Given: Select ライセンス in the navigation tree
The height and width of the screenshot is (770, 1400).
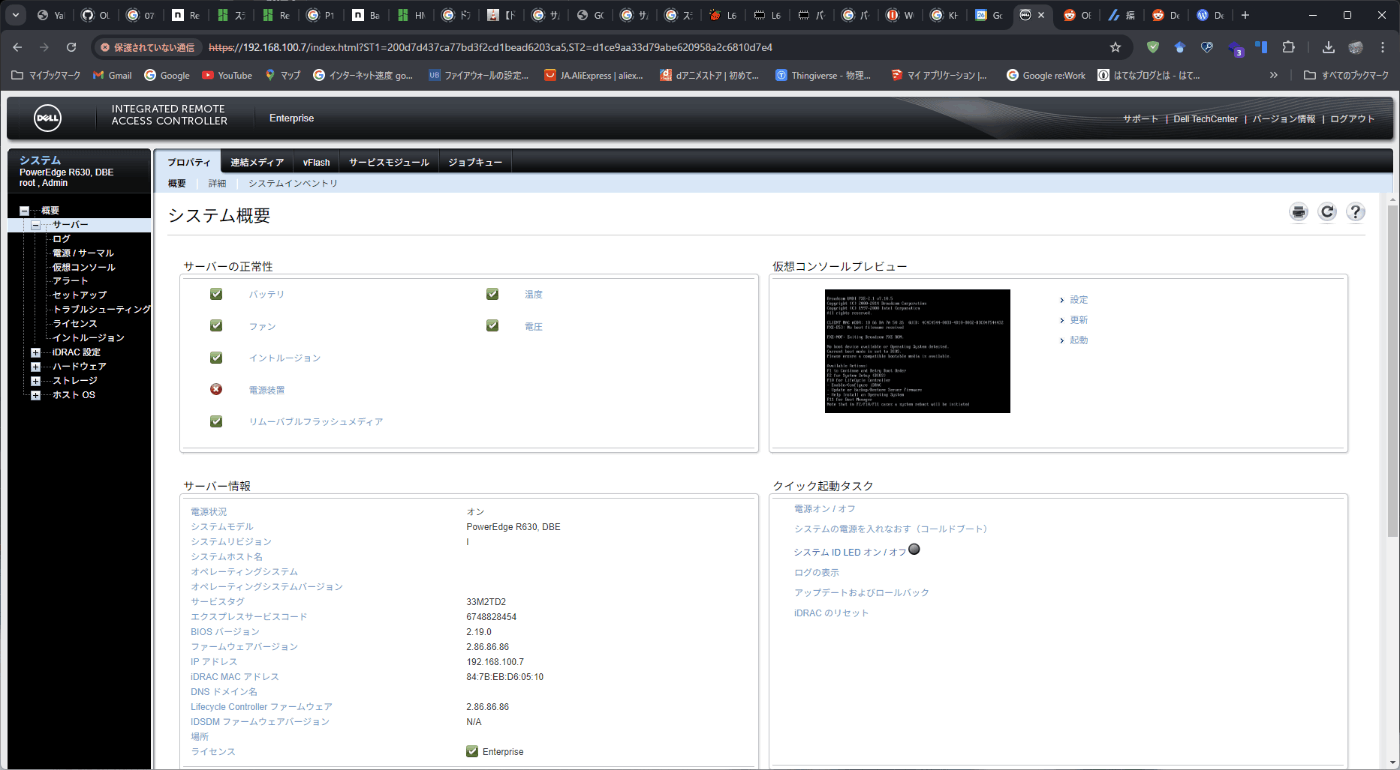Looking at the screenshot, I should (75, 324).
